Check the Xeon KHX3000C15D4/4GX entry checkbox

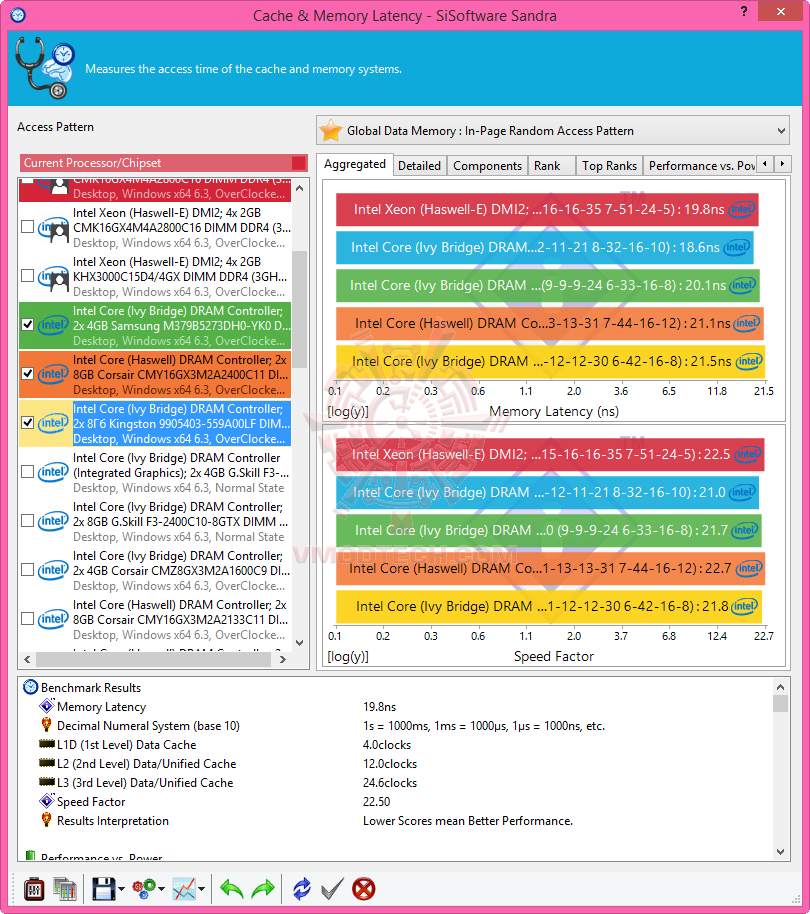(x=27, y=275)
